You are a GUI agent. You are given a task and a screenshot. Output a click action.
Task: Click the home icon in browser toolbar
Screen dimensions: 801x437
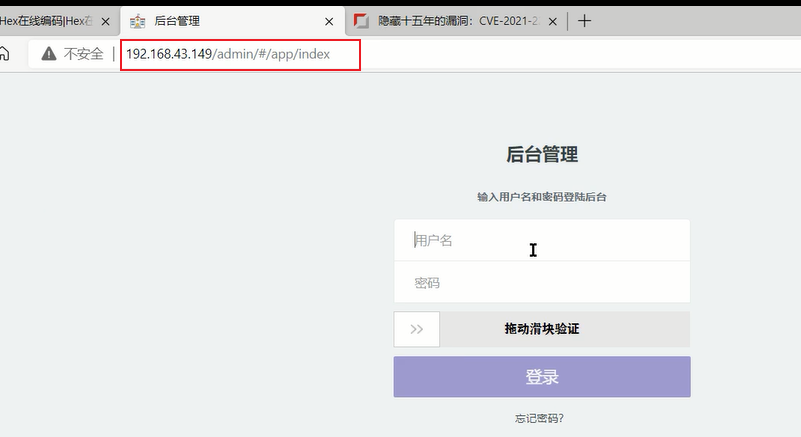point(4,53)
